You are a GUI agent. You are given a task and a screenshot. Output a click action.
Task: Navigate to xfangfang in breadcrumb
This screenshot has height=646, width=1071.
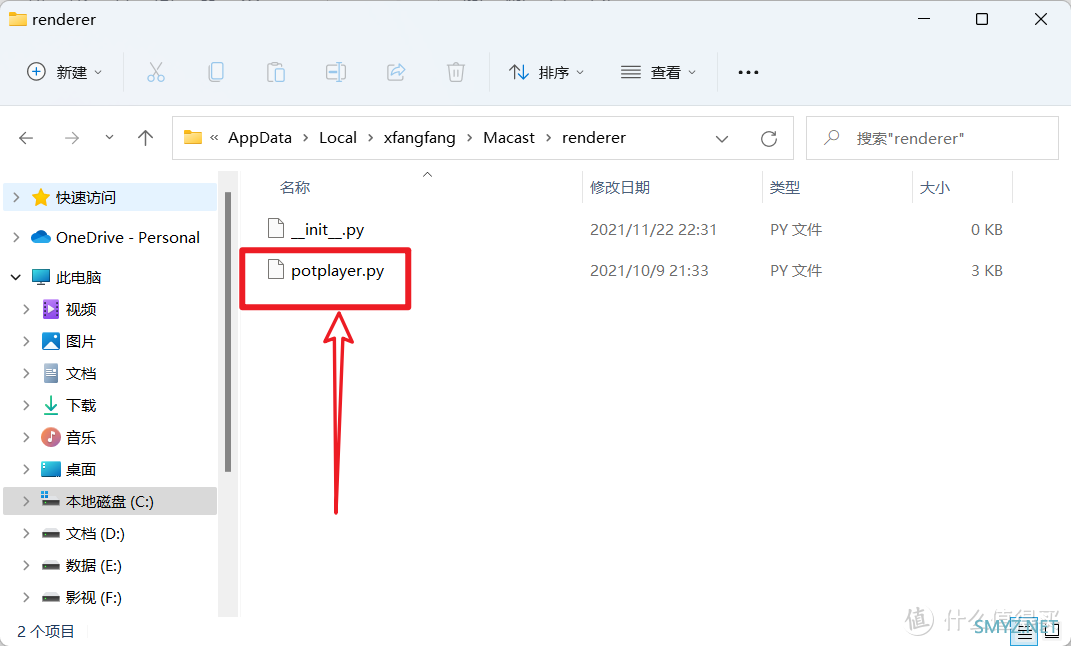(419, 137)
